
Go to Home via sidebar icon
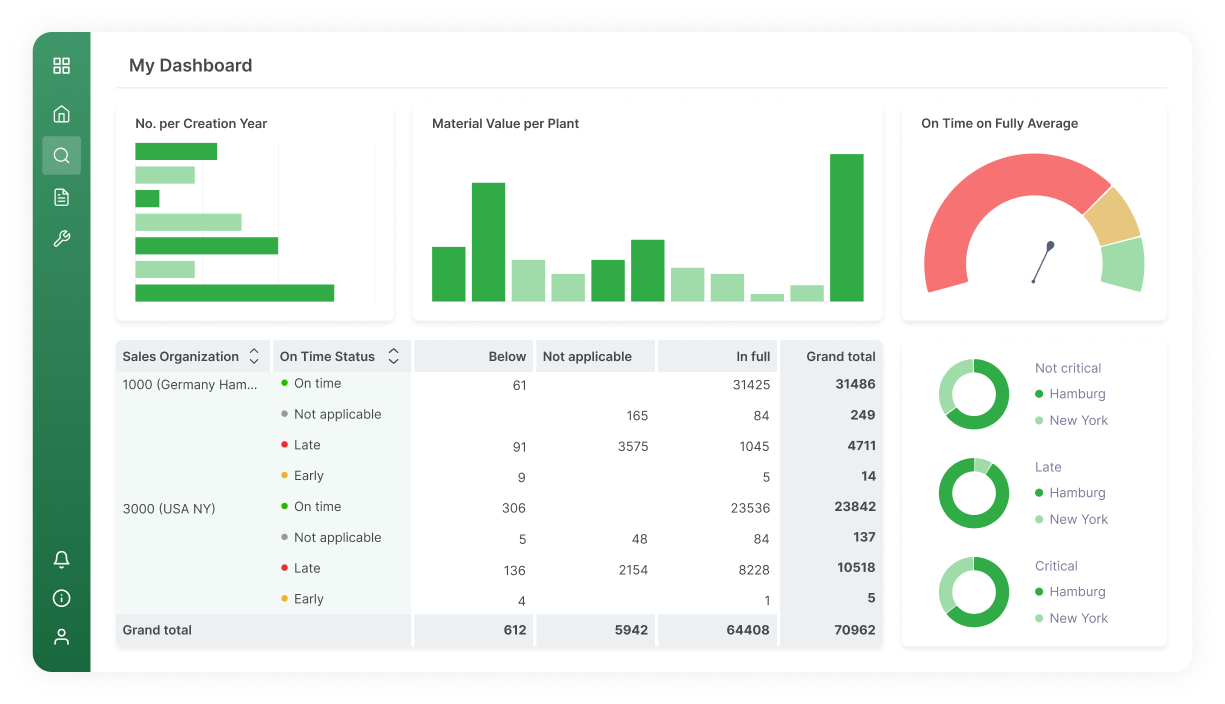coord(61,114)
